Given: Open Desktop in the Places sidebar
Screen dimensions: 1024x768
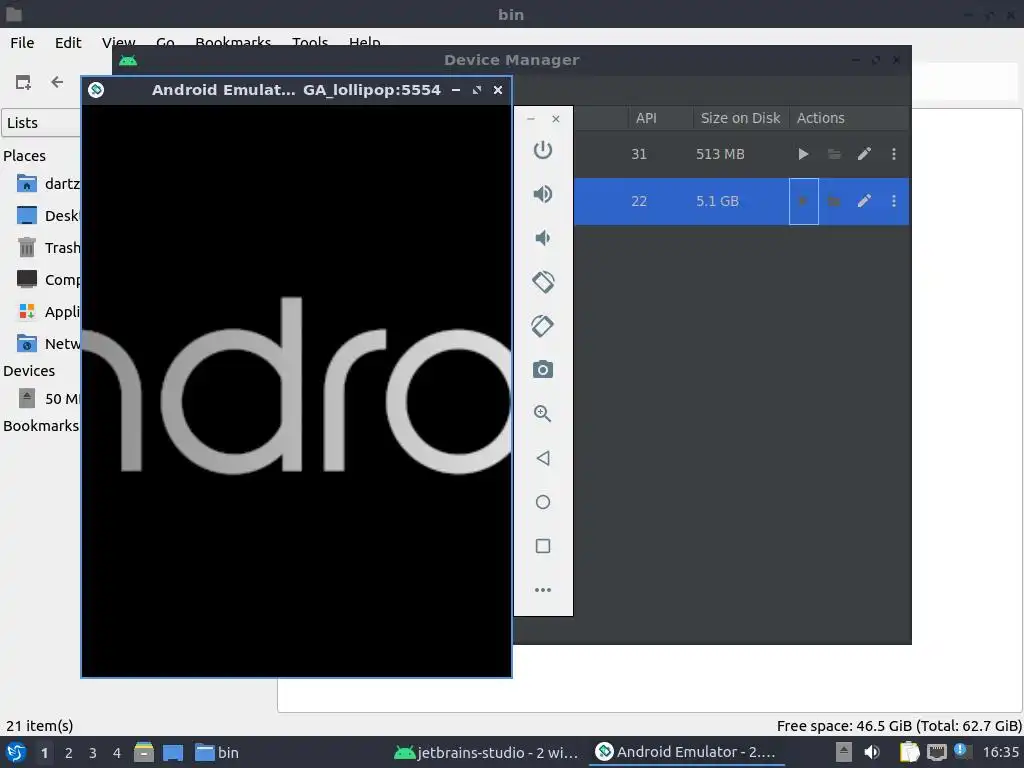Looking at the screenshot, I should [46, 216].
